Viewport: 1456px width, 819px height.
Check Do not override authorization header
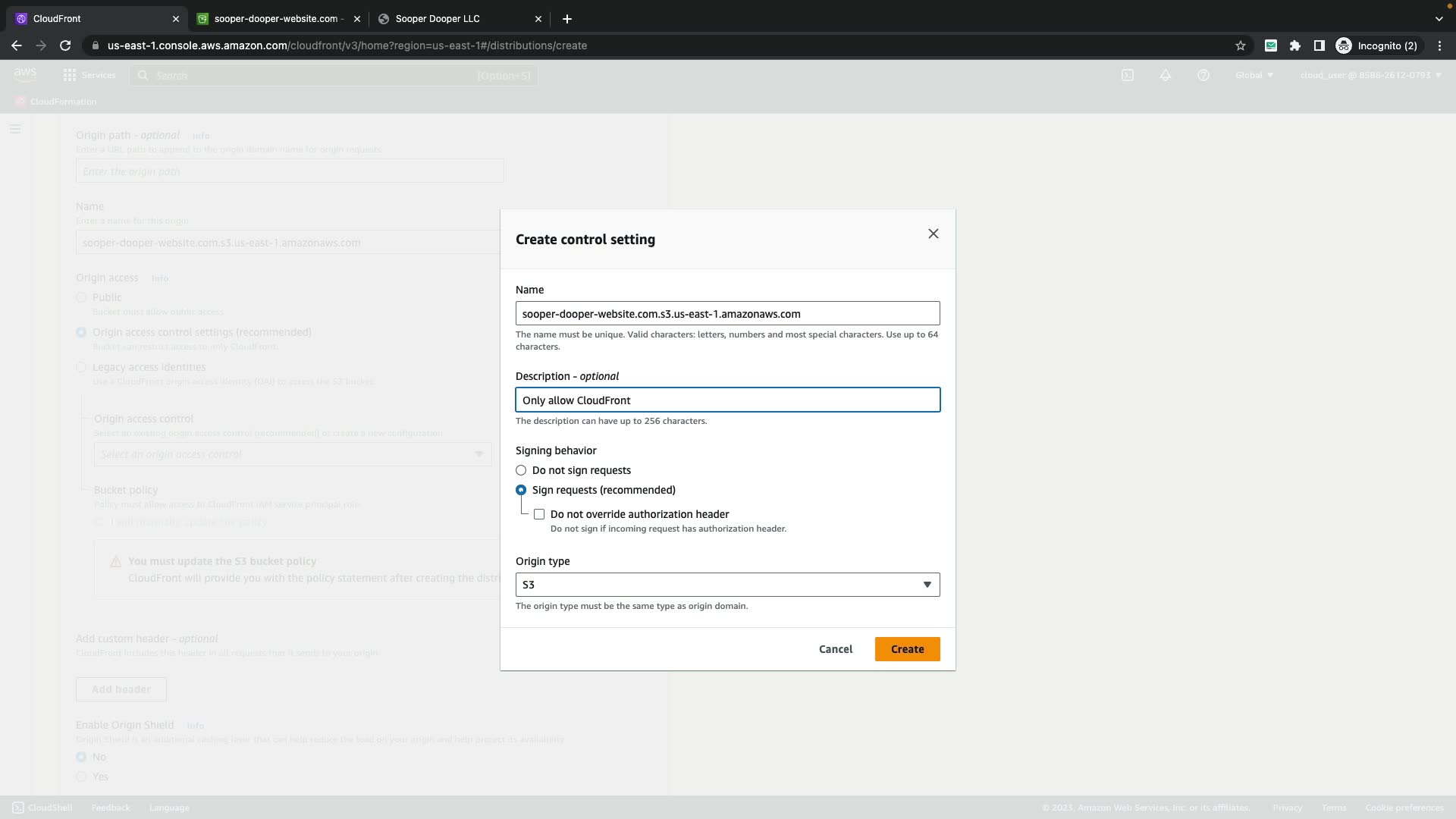(539, 514)
